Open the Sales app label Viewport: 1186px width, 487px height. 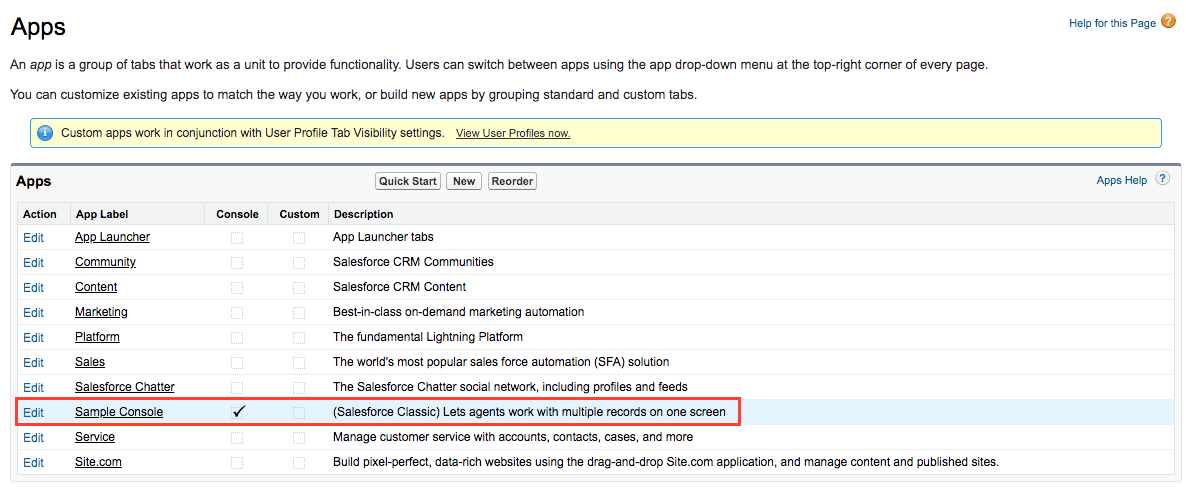click(x=90, y=361)
